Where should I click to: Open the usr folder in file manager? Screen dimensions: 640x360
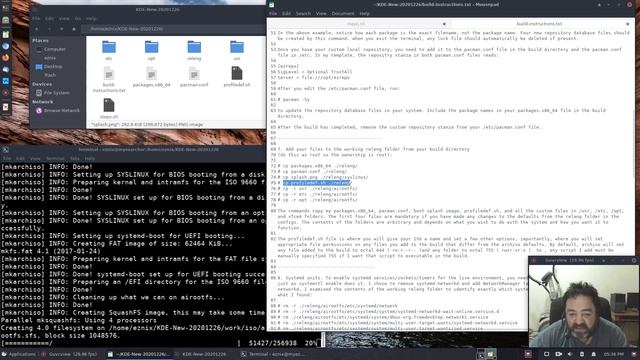coord(237,47)
